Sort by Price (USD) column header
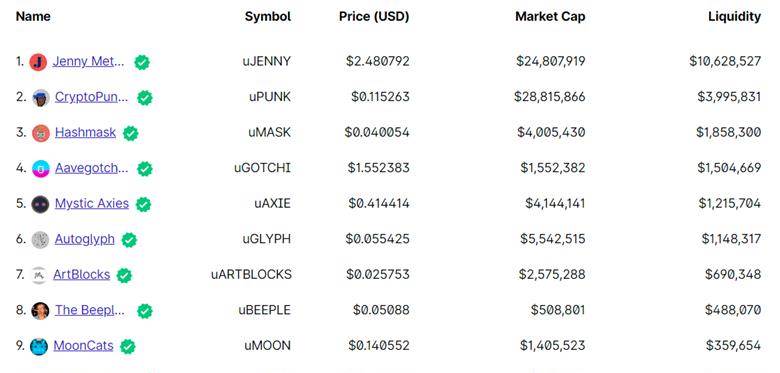 [374, 16]
